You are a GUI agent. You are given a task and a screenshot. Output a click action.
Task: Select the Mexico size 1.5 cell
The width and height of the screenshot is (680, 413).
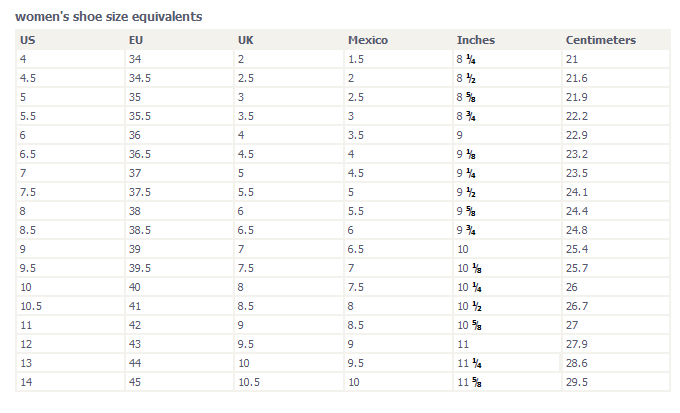click(x=355, y=59)
